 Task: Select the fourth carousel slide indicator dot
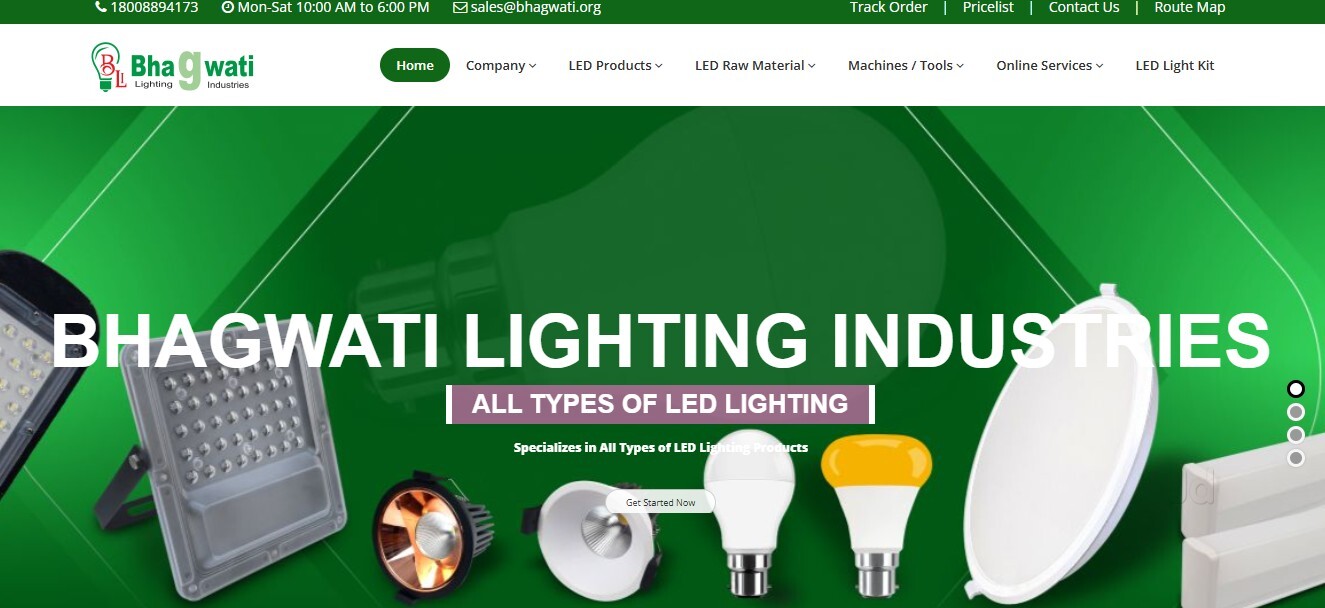[1296, 458]
